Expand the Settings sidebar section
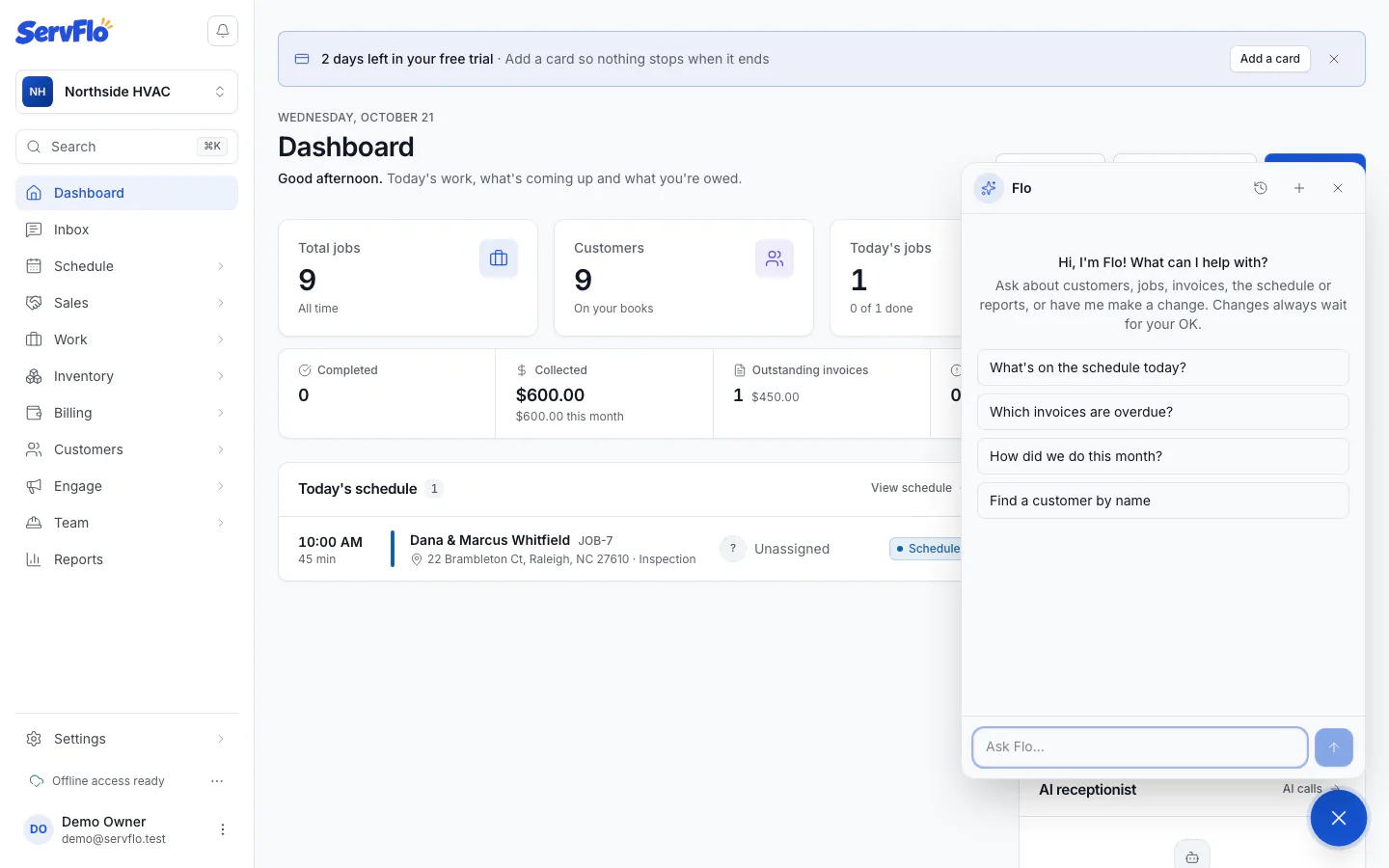Screen dimensions: 1389x868 pyautogui.click(x=126, y=739)
